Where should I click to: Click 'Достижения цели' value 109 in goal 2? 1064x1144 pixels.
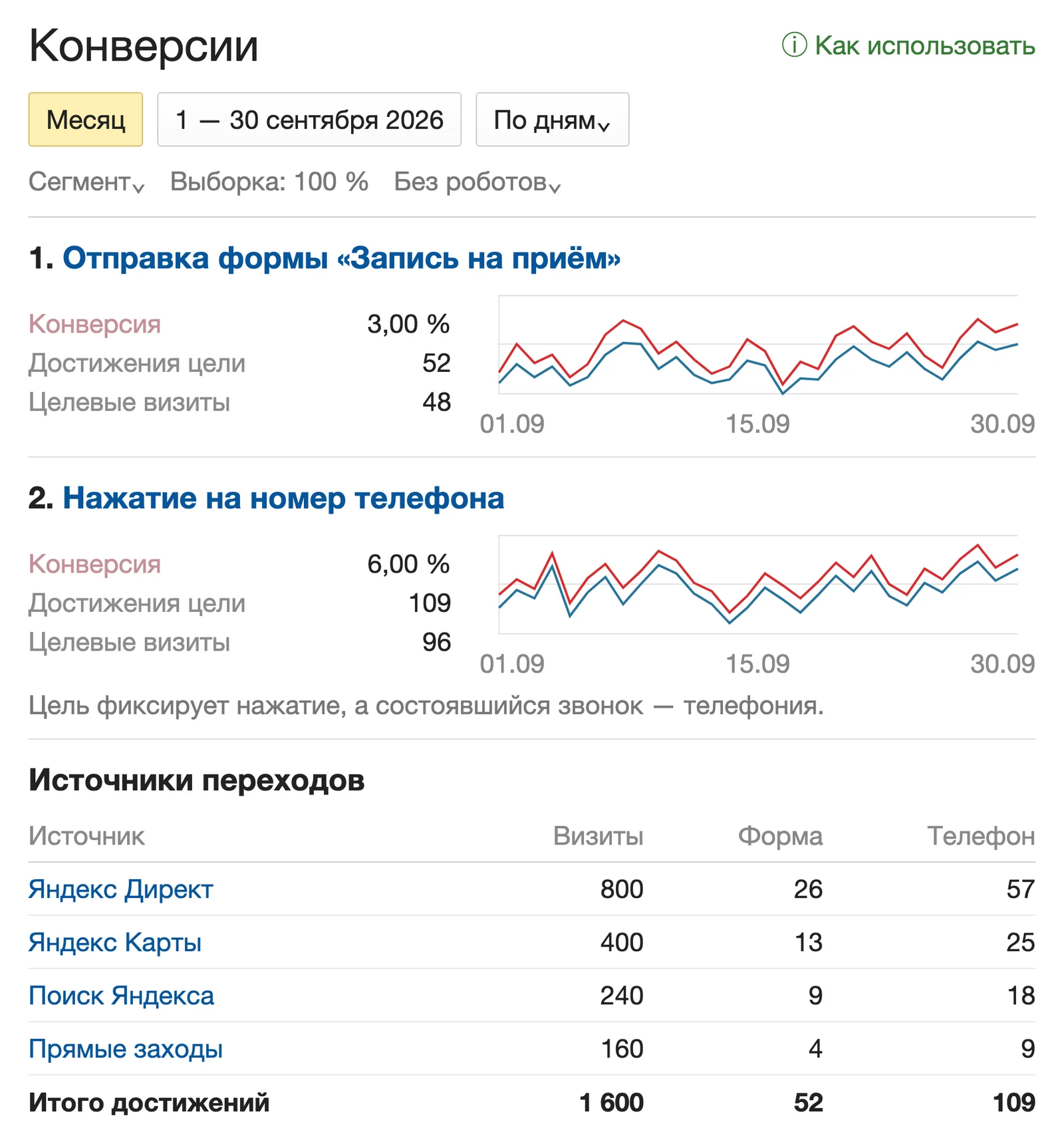point(430,603)
